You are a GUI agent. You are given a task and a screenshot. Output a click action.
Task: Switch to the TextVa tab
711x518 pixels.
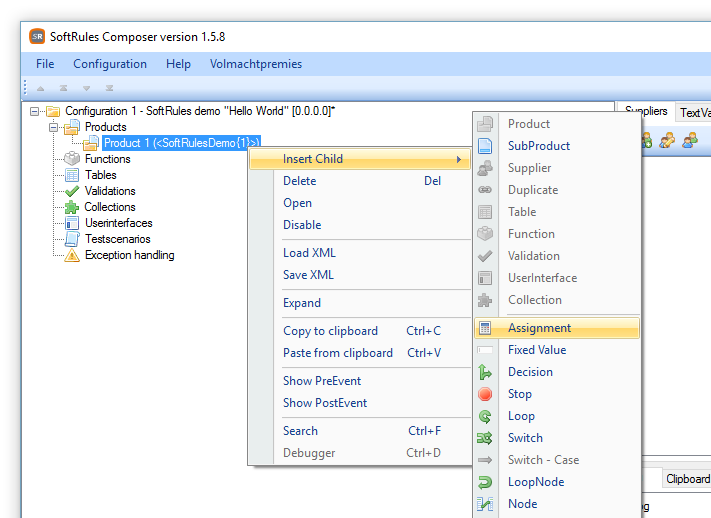[694, 112]
